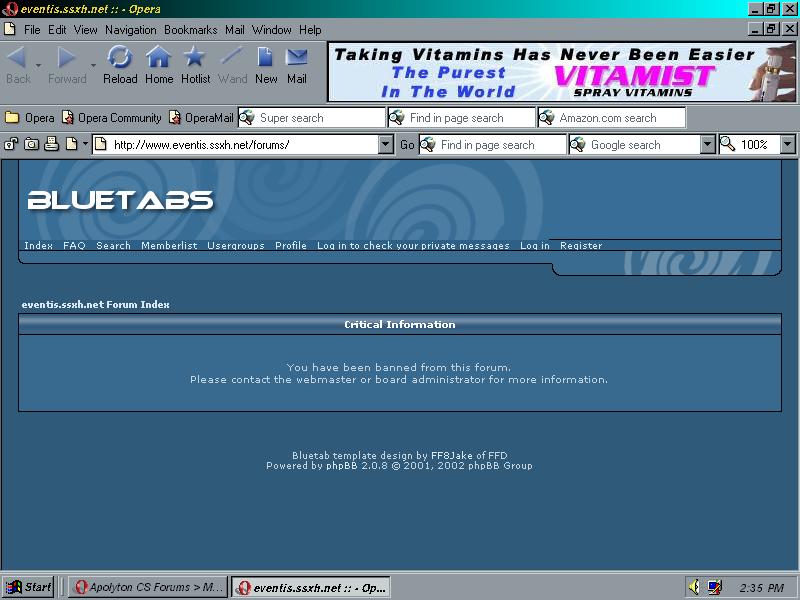Screen dimensions: 800x600
Task: Open the forum FAQ link
Action: point(74,246)
